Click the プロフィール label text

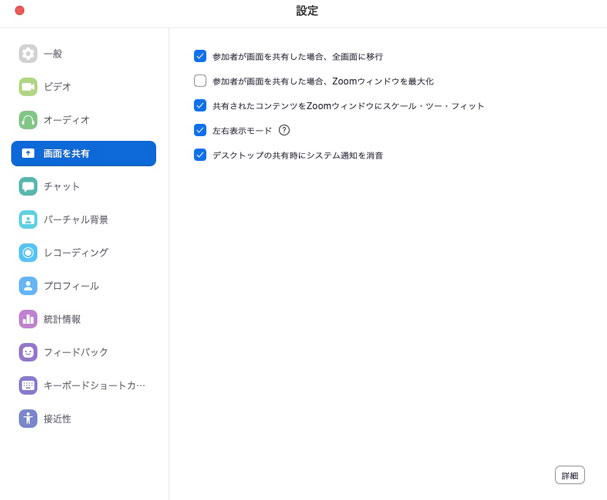pos(71,286)
